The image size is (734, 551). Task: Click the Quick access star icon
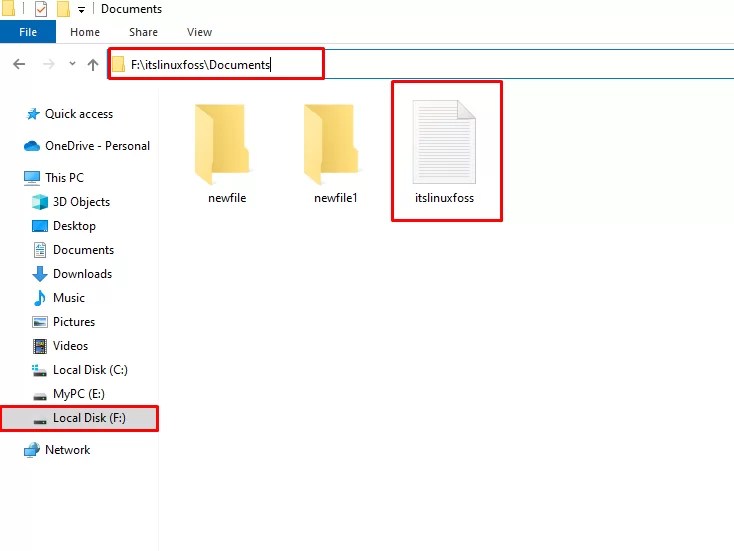(x=33, y=114)
